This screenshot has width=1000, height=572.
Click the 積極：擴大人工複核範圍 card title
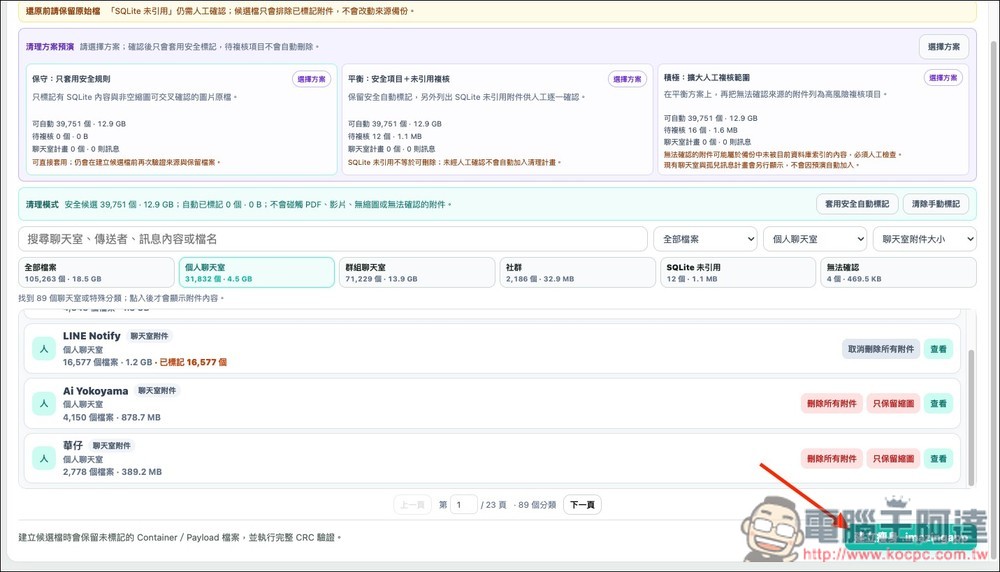click(x=707, y=77)
